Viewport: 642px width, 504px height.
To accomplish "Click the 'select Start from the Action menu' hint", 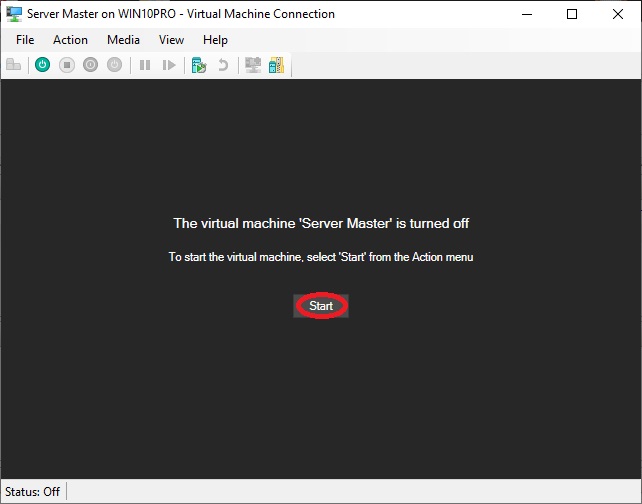I will tap(321, 257).
